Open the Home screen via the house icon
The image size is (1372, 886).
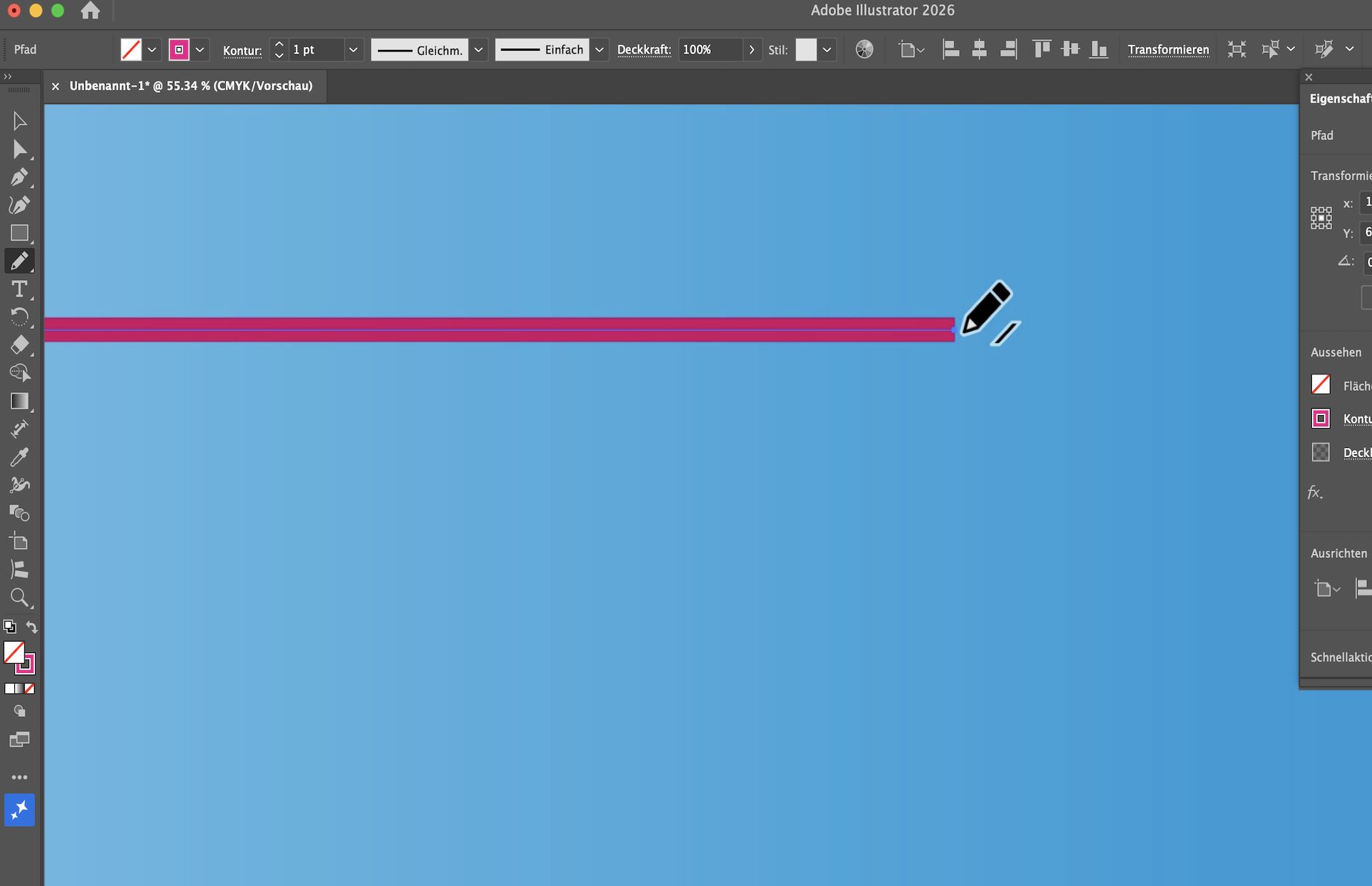(x=90, y=11)
